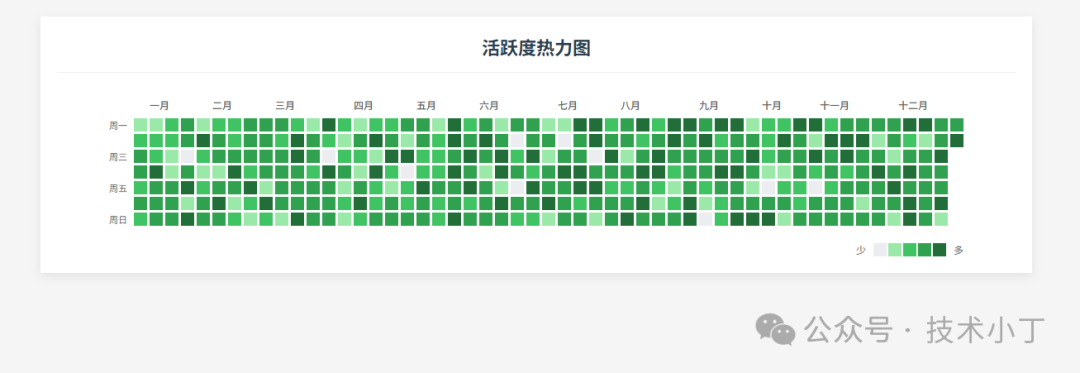The width and height of the screenshot is (1080, 373).
Task: Select the 周三 row label
Action: tap(118, 157)
